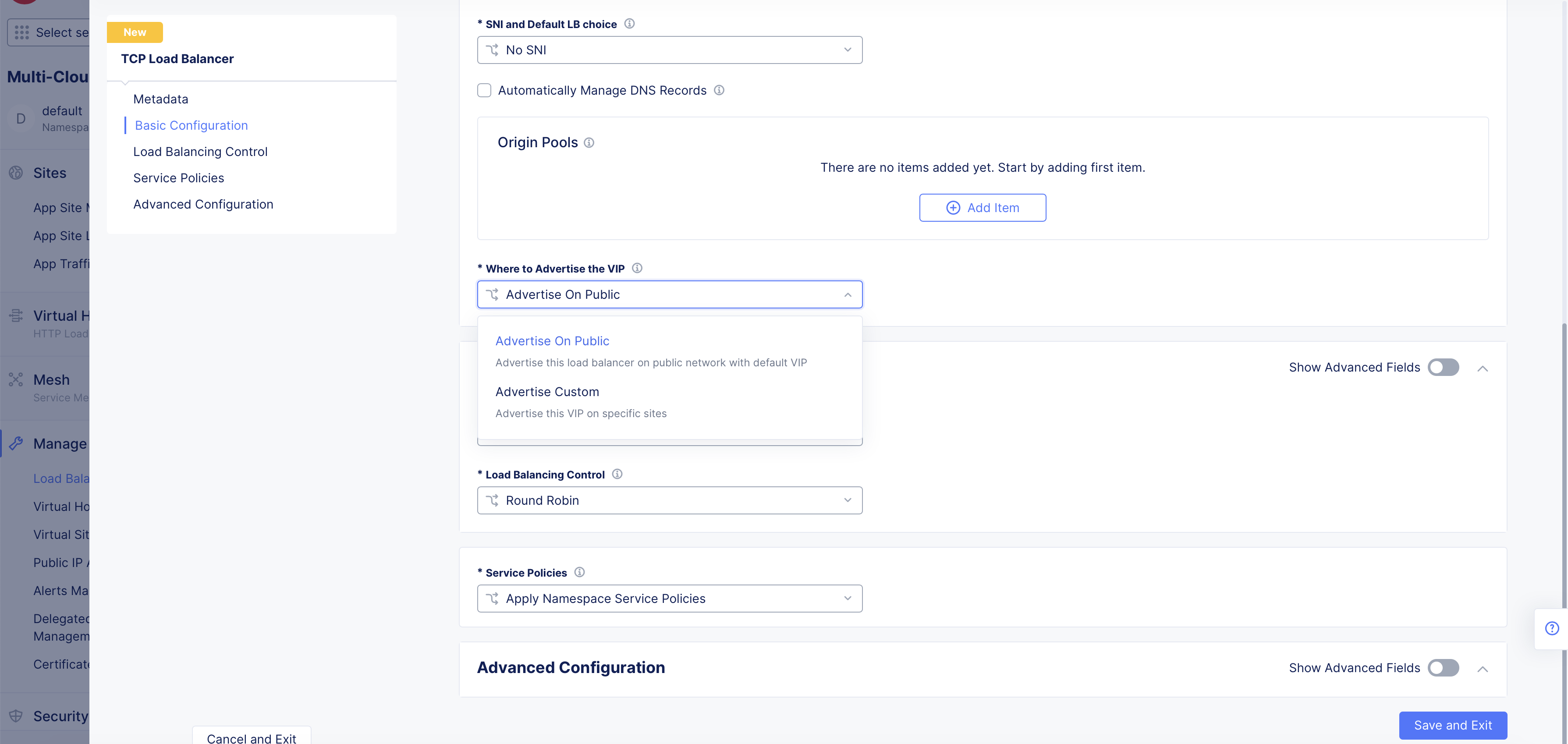
Task: Click info icon beside Load Balancing Control label
Action: (617, 474)
